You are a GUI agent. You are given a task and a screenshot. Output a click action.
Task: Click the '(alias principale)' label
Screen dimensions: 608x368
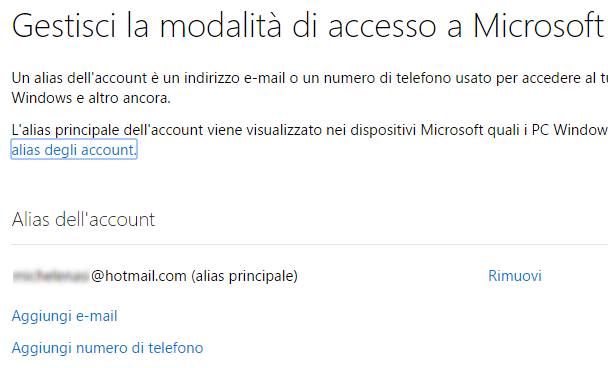tap(244, 276)
